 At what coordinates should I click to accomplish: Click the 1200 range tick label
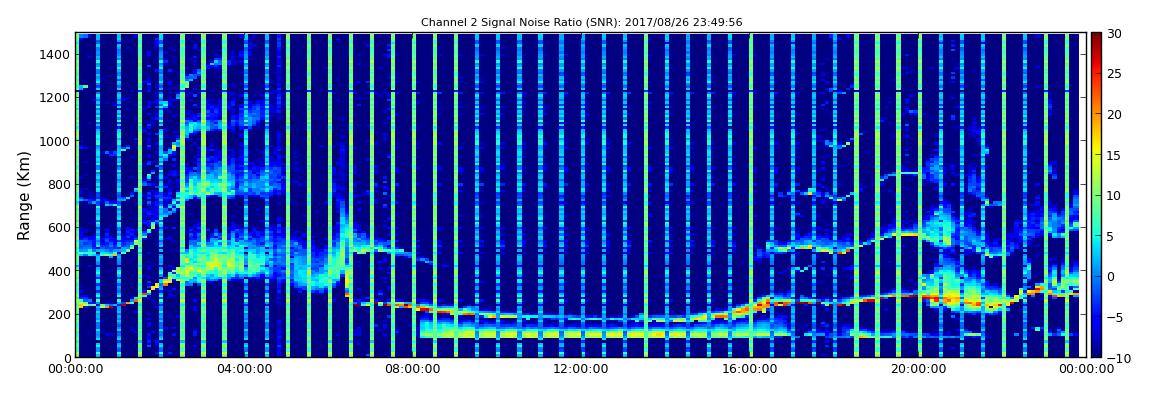click(x=55, y=98)
